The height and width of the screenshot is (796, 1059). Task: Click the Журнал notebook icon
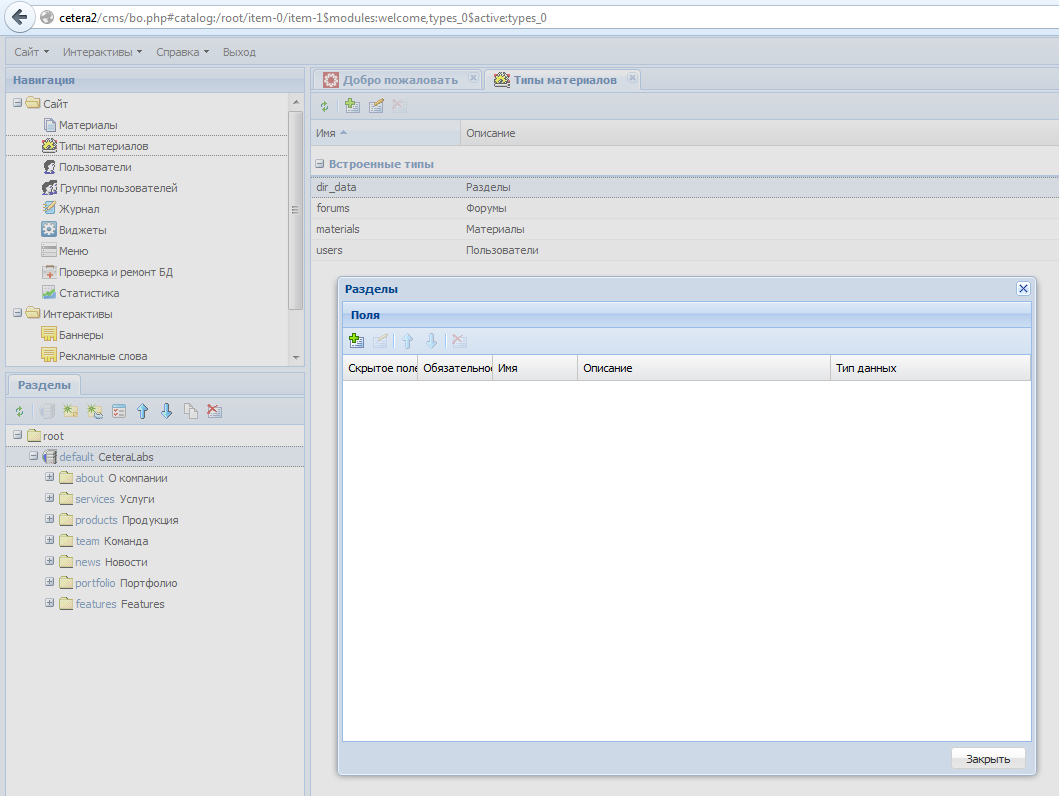(49, 209)
